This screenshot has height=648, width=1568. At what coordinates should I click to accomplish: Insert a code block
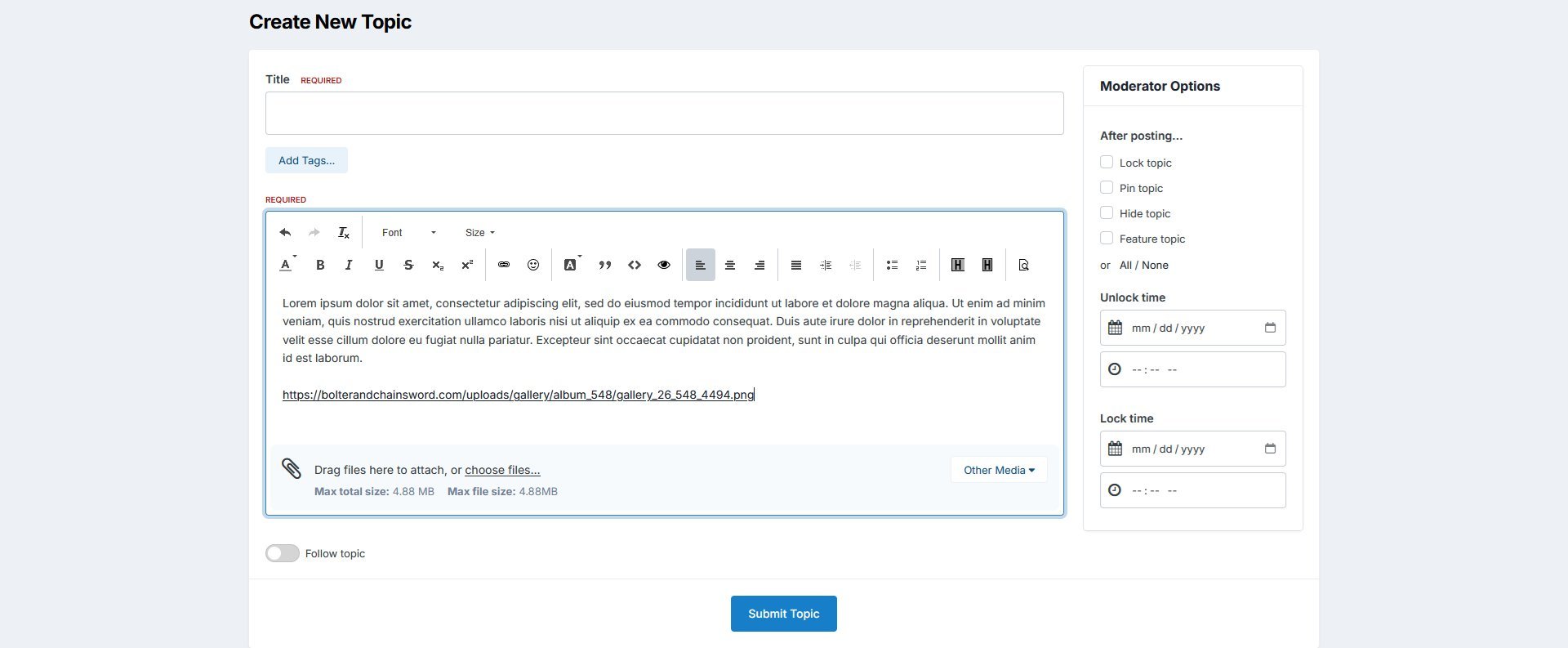[635, 265]
